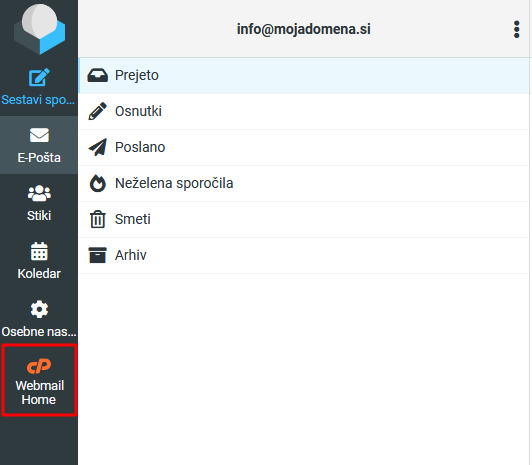The image size is (532, 465).
Task: Click the inbox tray icon beside Prejeto
Action: click(97, 75)
